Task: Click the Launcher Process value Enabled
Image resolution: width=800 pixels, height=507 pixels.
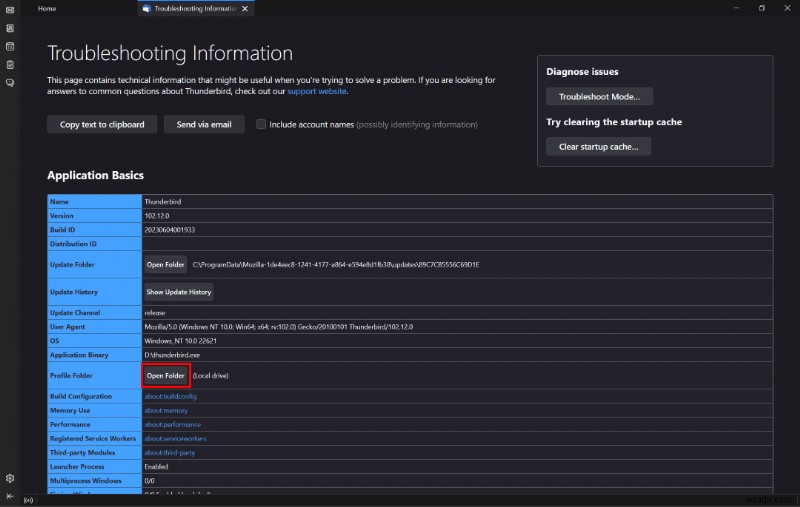Action: pyautogui.click(x=156, y=467)
